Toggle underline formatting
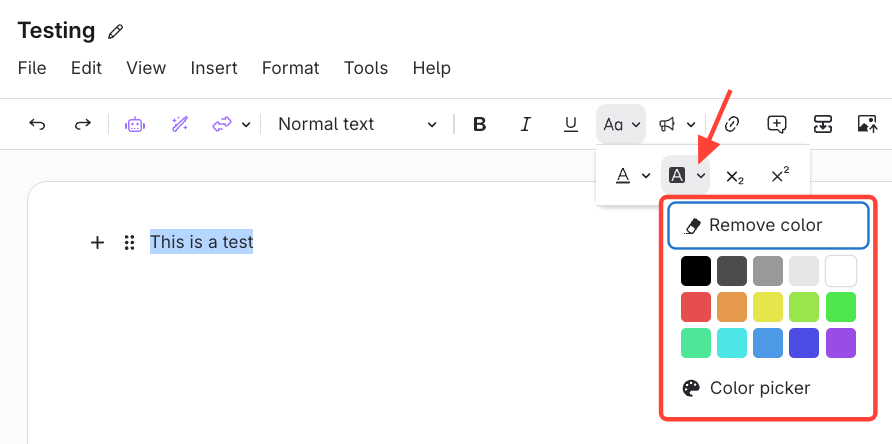Viewport: 892px width, 444px height. pos(571,124)
